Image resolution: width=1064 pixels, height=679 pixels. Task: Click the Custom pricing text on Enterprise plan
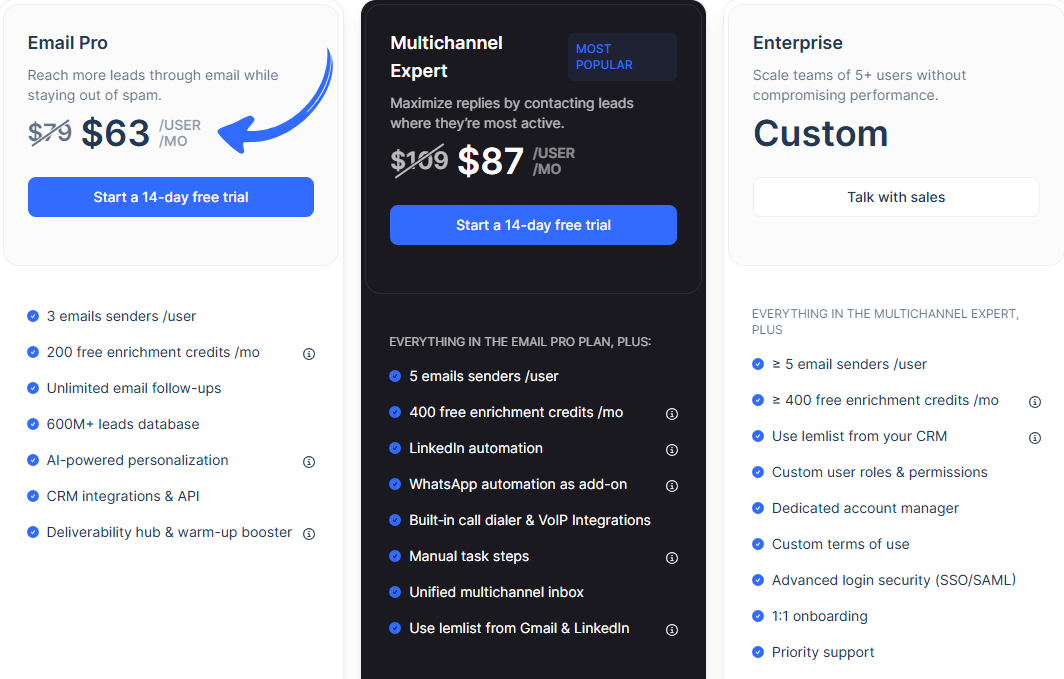point(820,133)
